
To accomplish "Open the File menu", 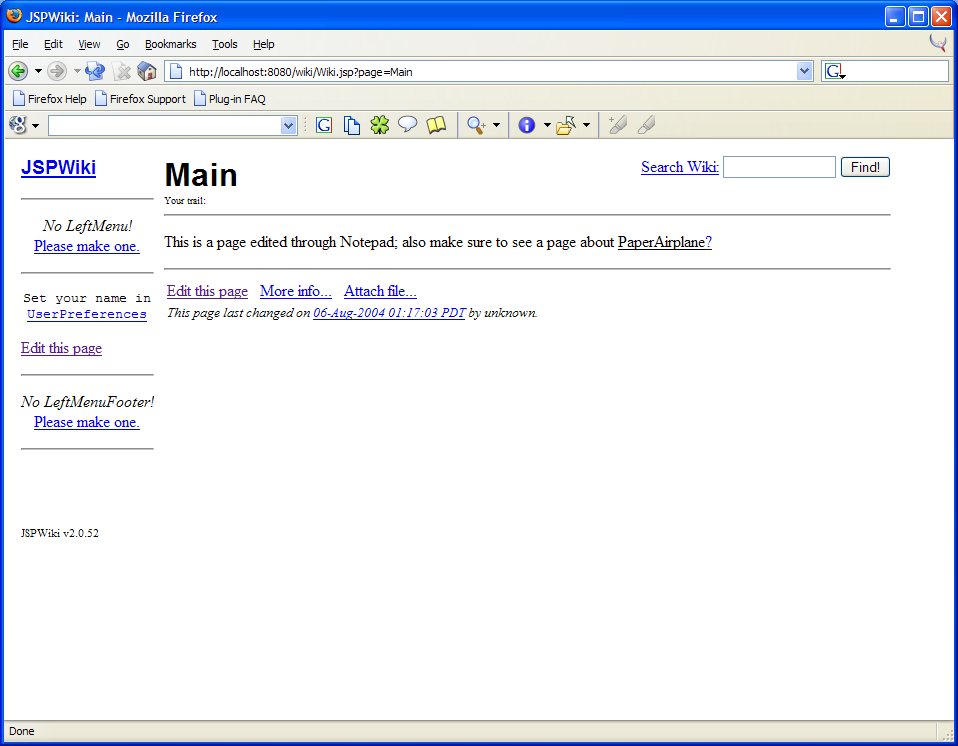I will coord(20,44).
